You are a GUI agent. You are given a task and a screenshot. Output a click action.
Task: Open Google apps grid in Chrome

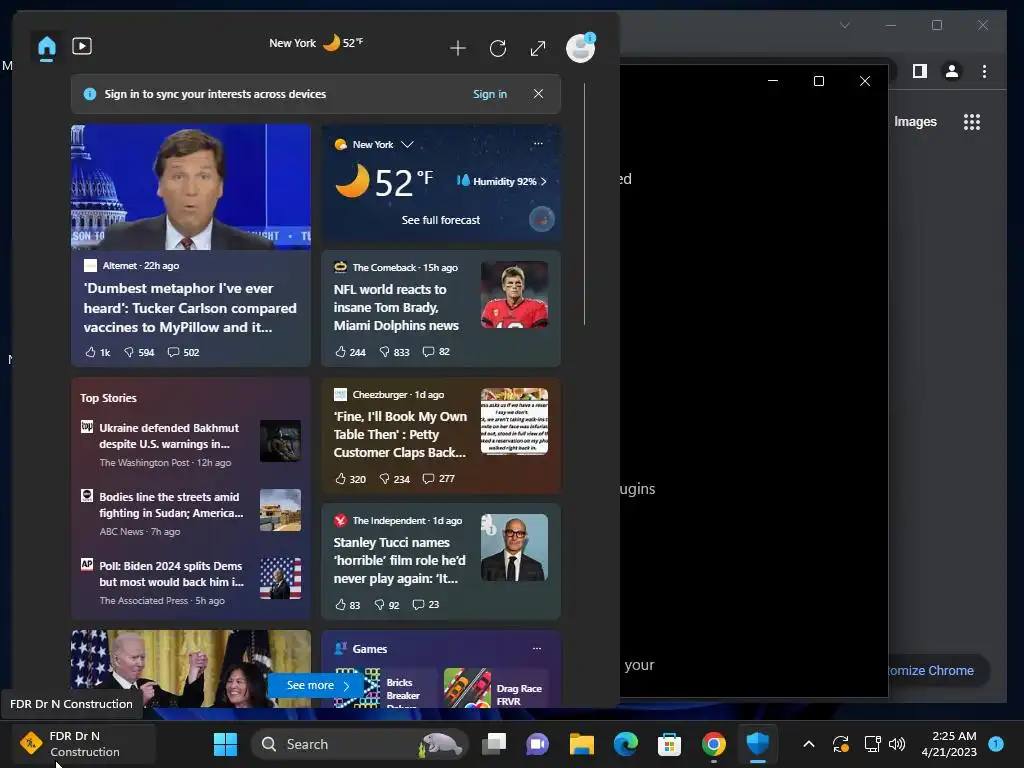[x=972, y=121]
